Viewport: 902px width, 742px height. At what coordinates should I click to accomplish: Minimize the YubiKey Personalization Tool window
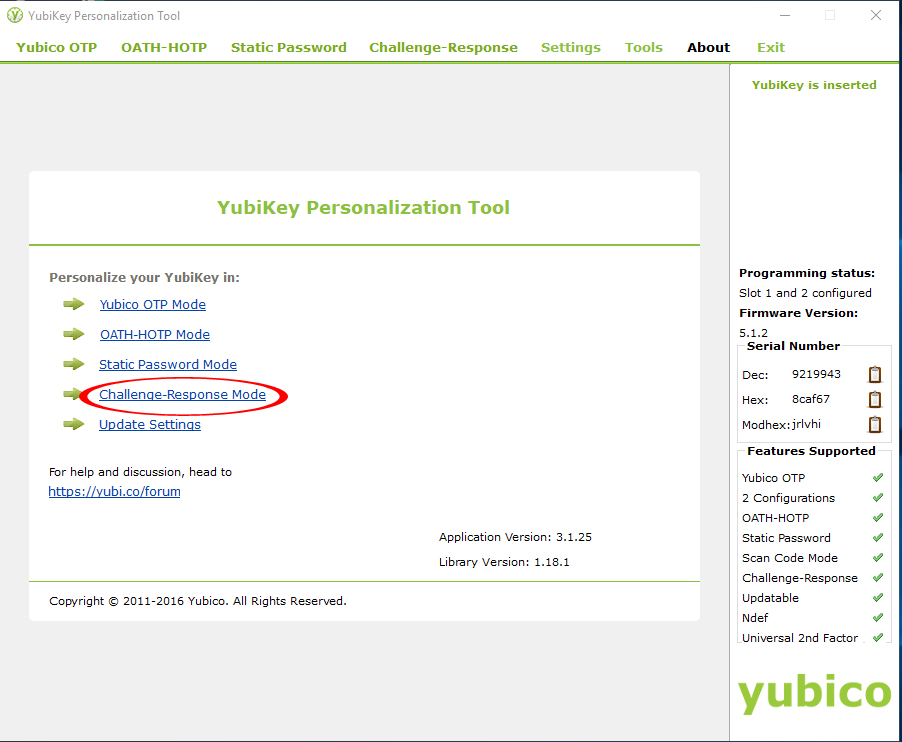(x=785, y=15)
